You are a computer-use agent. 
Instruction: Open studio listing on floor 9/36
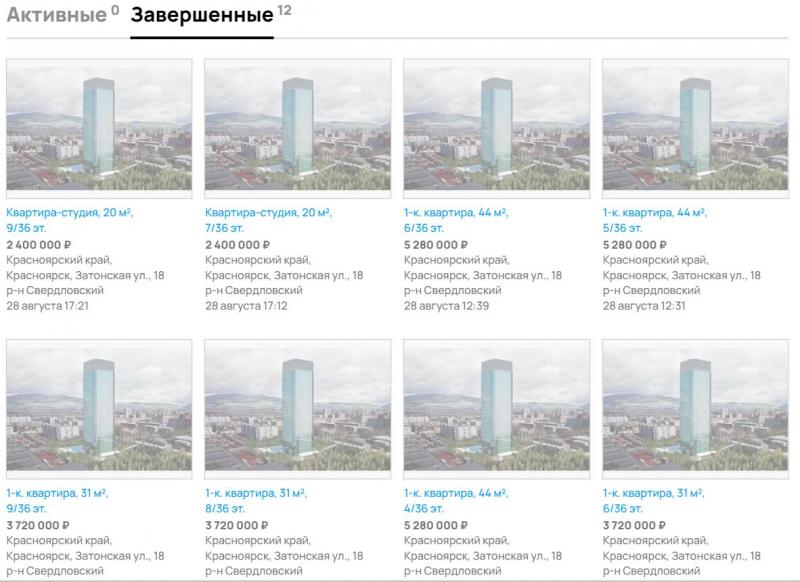pos(70,220)
